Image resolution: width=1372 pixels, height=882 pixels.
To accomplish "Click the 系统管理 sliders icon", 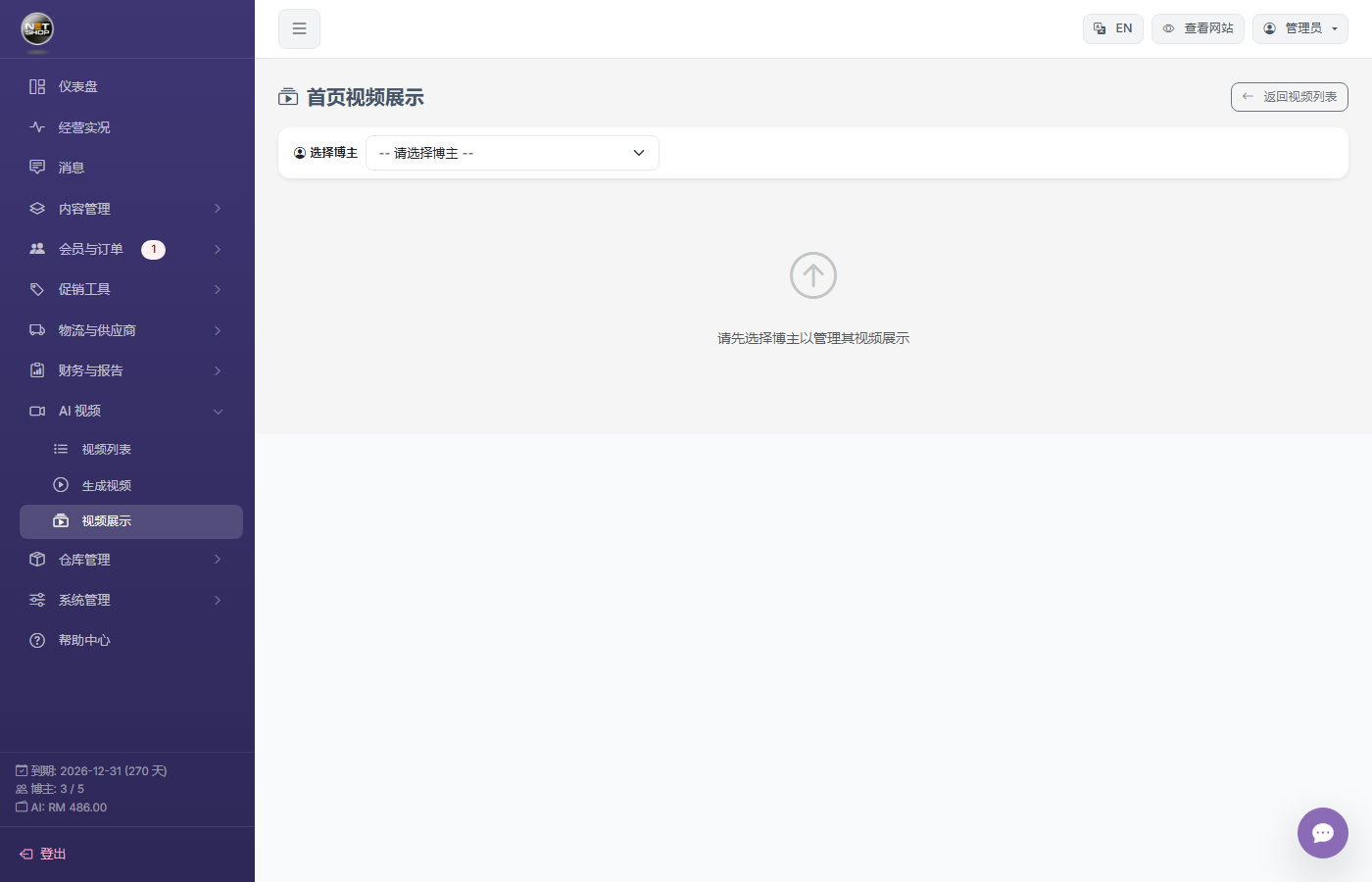I will click(x=37, y=600).
